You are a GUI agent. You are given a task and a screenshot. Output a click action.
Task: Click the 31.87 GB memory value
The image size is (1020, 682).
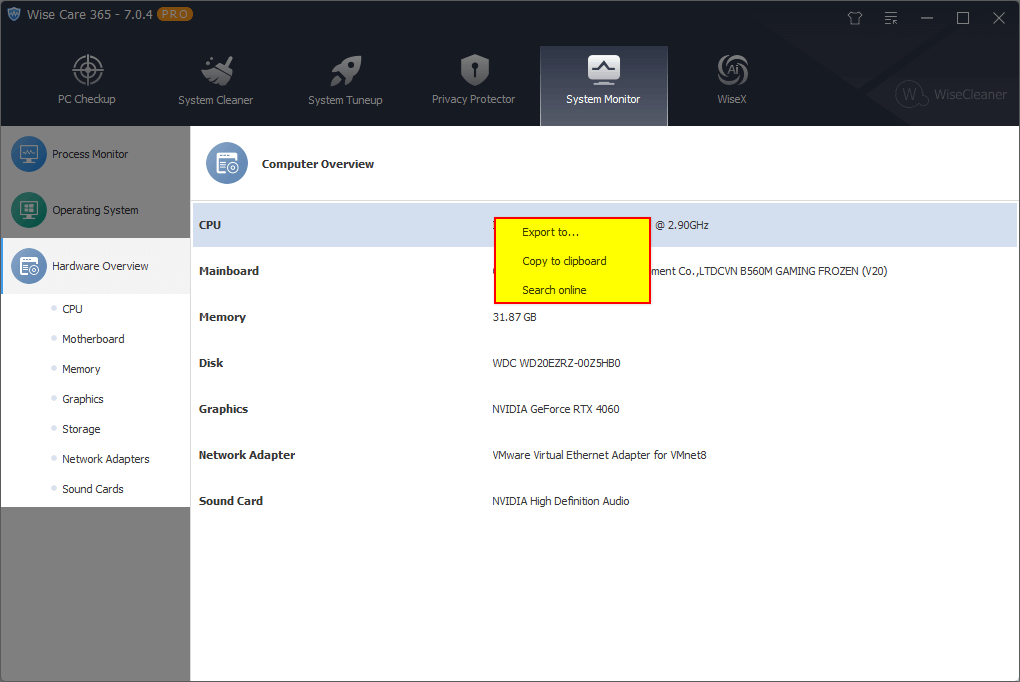[x=515, y=317]
